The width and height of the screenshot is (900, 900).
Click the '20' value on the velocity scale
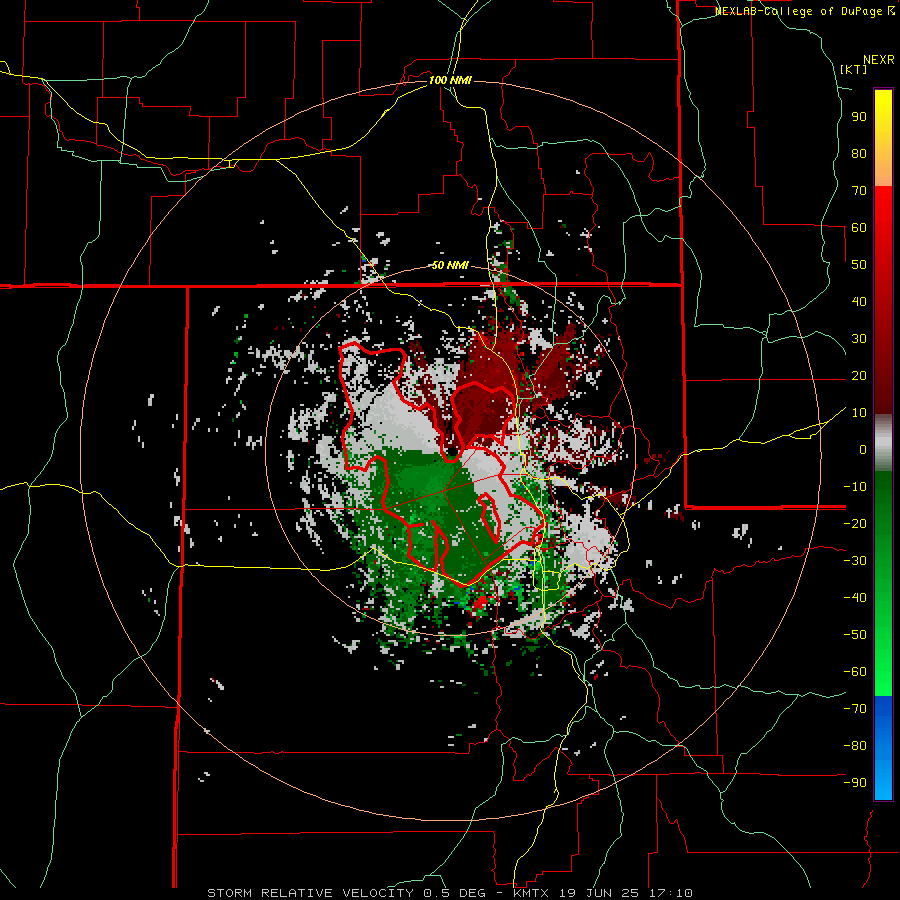[x=859, y=376]
